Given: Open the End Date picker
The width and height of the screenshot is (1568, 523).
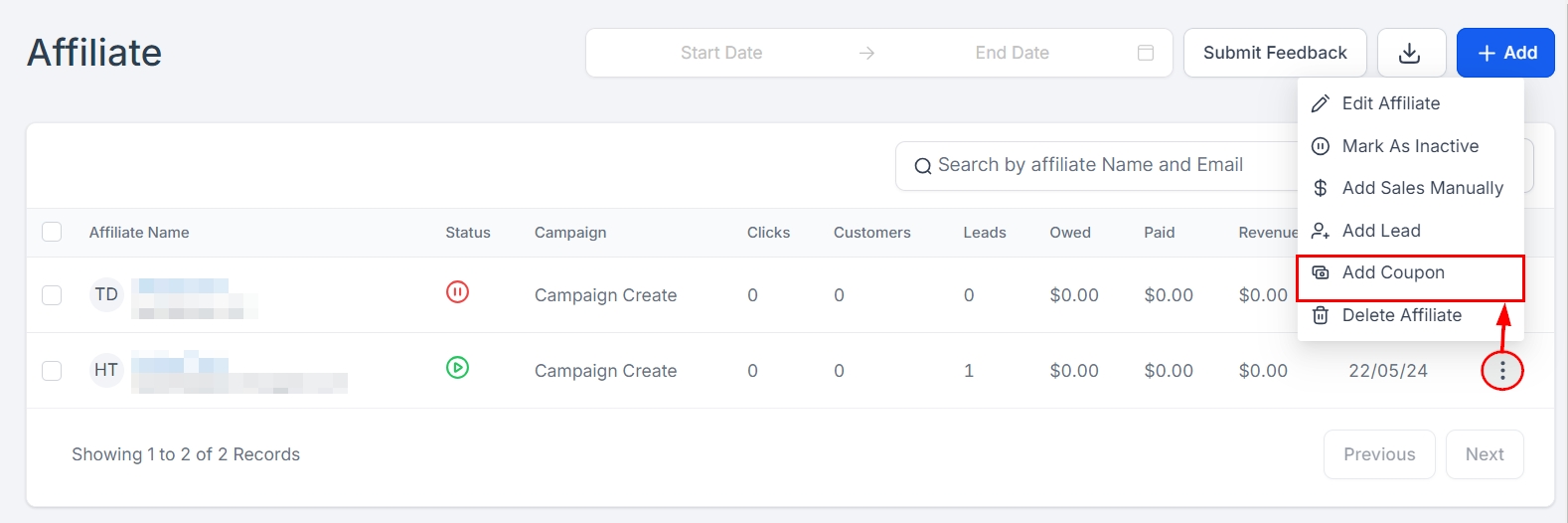Looking at the screenshot, I should (1012, 53).
